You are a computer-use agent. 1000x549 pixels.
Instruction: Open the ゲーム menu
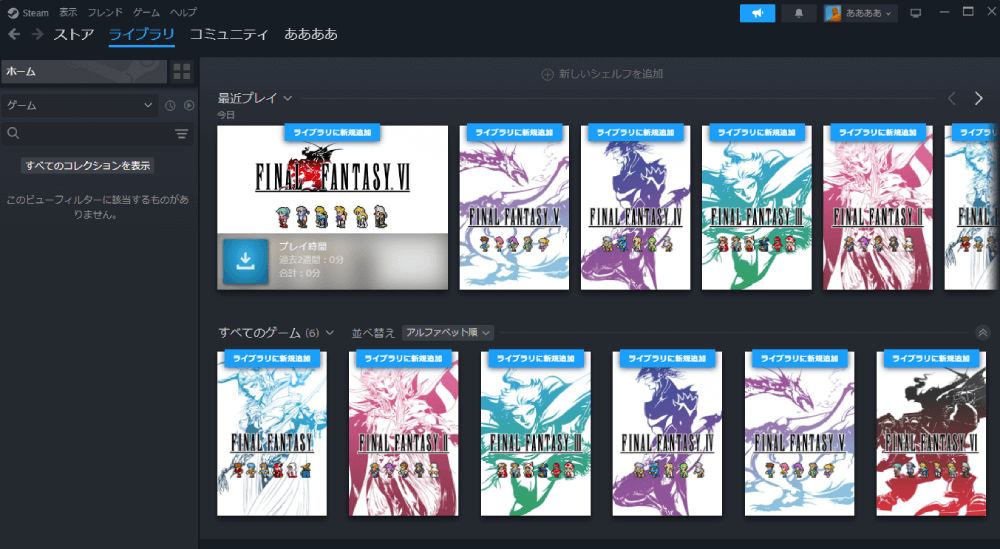tap(147, 12)
